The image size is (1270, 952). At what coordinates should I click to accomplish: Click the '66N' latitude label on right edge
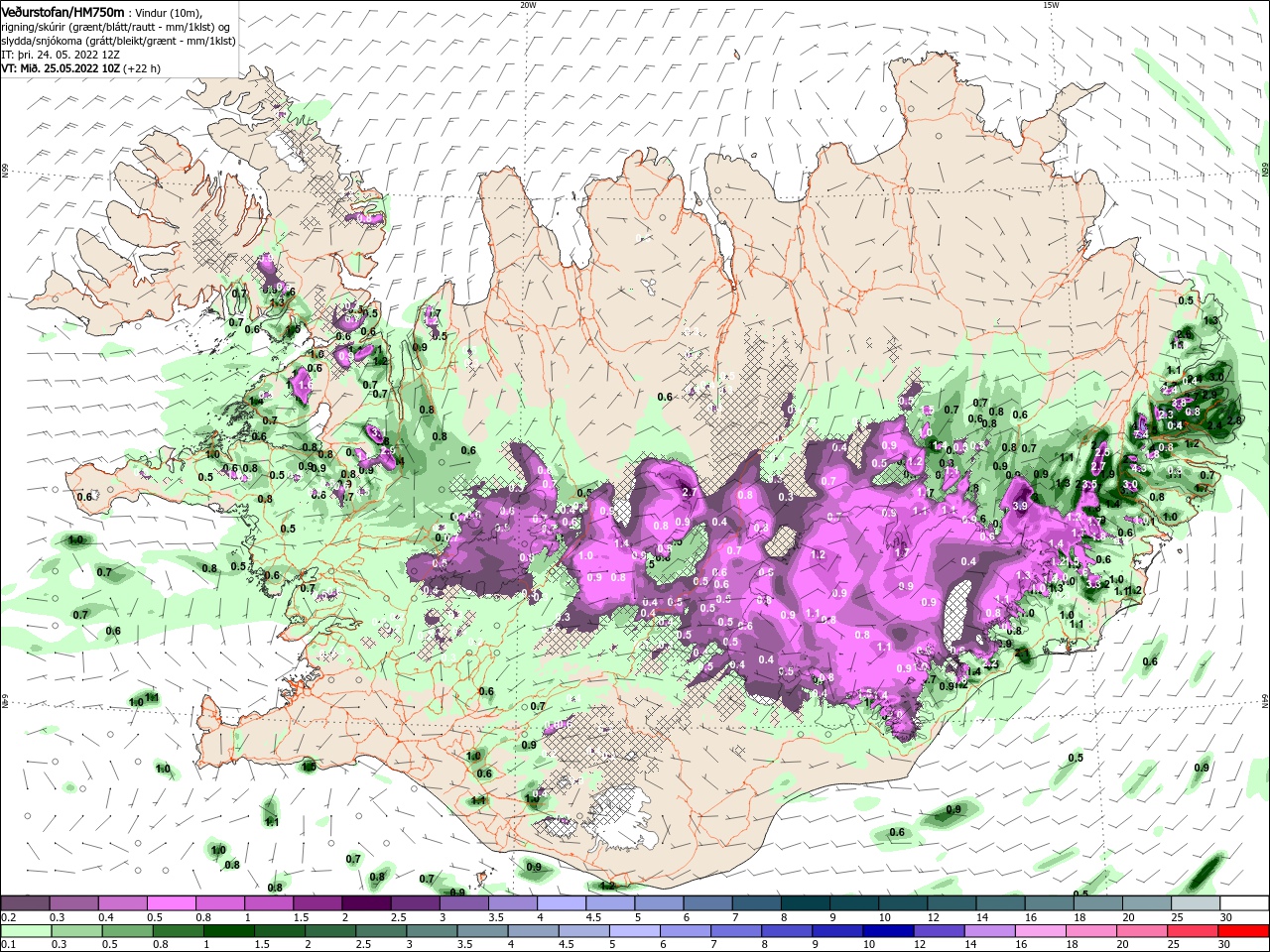point(1265,172)
